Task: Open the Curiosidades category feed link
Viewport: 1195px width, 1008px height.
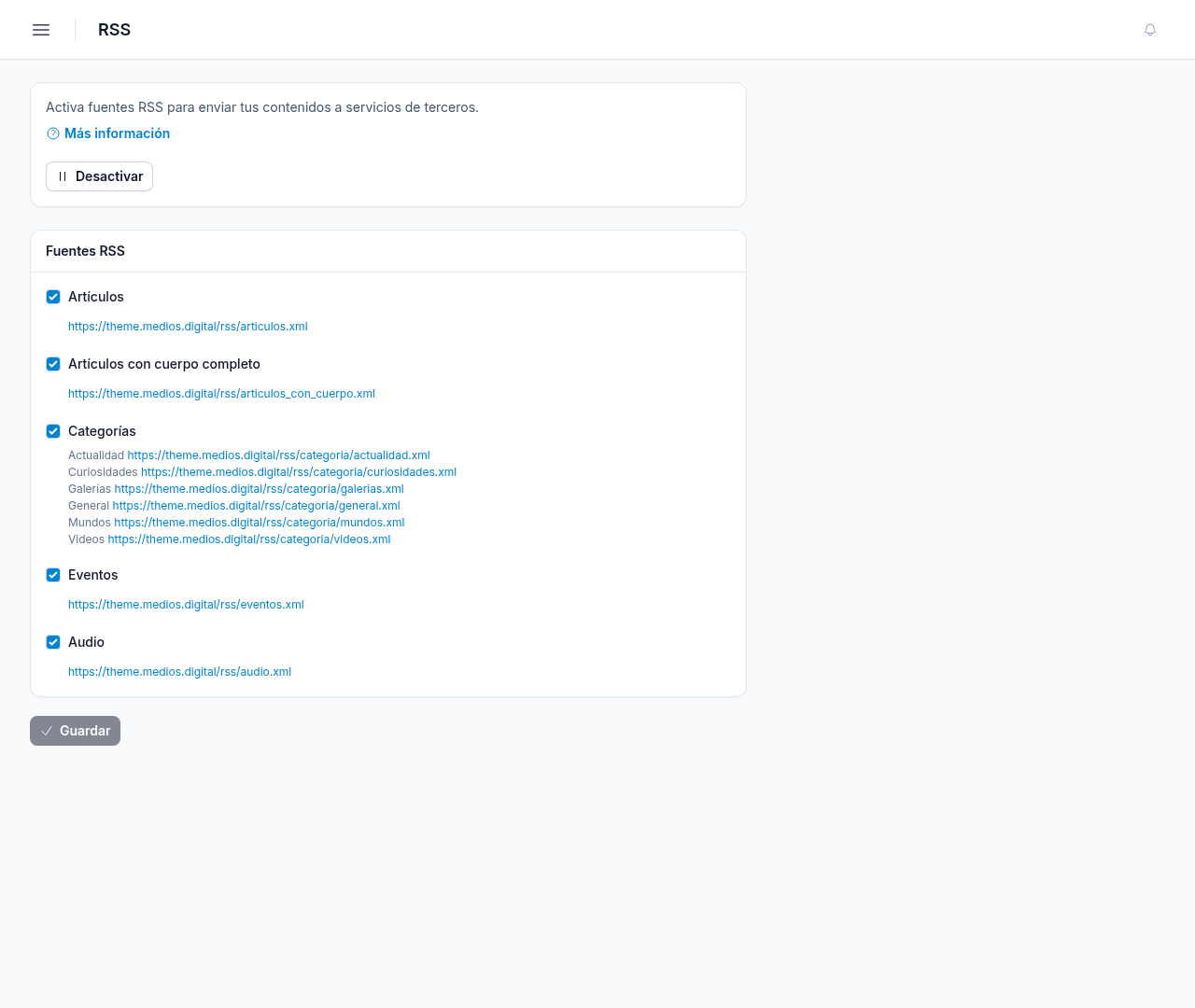Action: pyautogui.click(x=299, y=472)
